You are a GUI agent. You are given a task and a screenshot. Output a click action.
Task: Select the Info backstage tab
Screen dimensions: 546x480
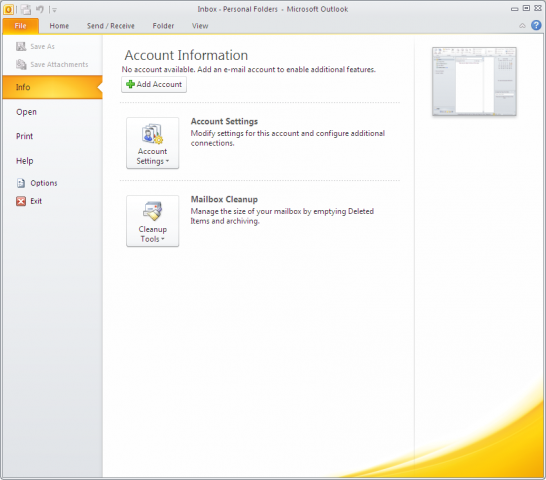pos(53,87)
